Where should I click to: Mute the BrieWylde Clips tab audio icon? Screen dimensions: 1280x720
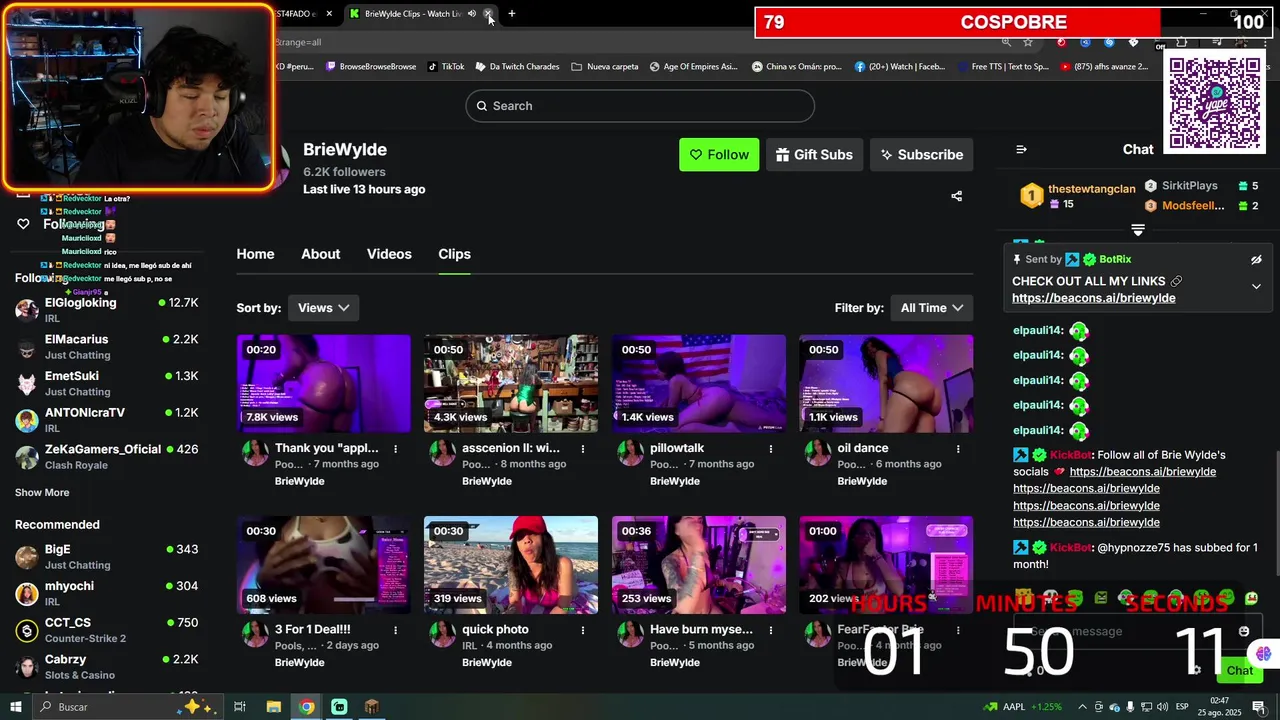472,14
